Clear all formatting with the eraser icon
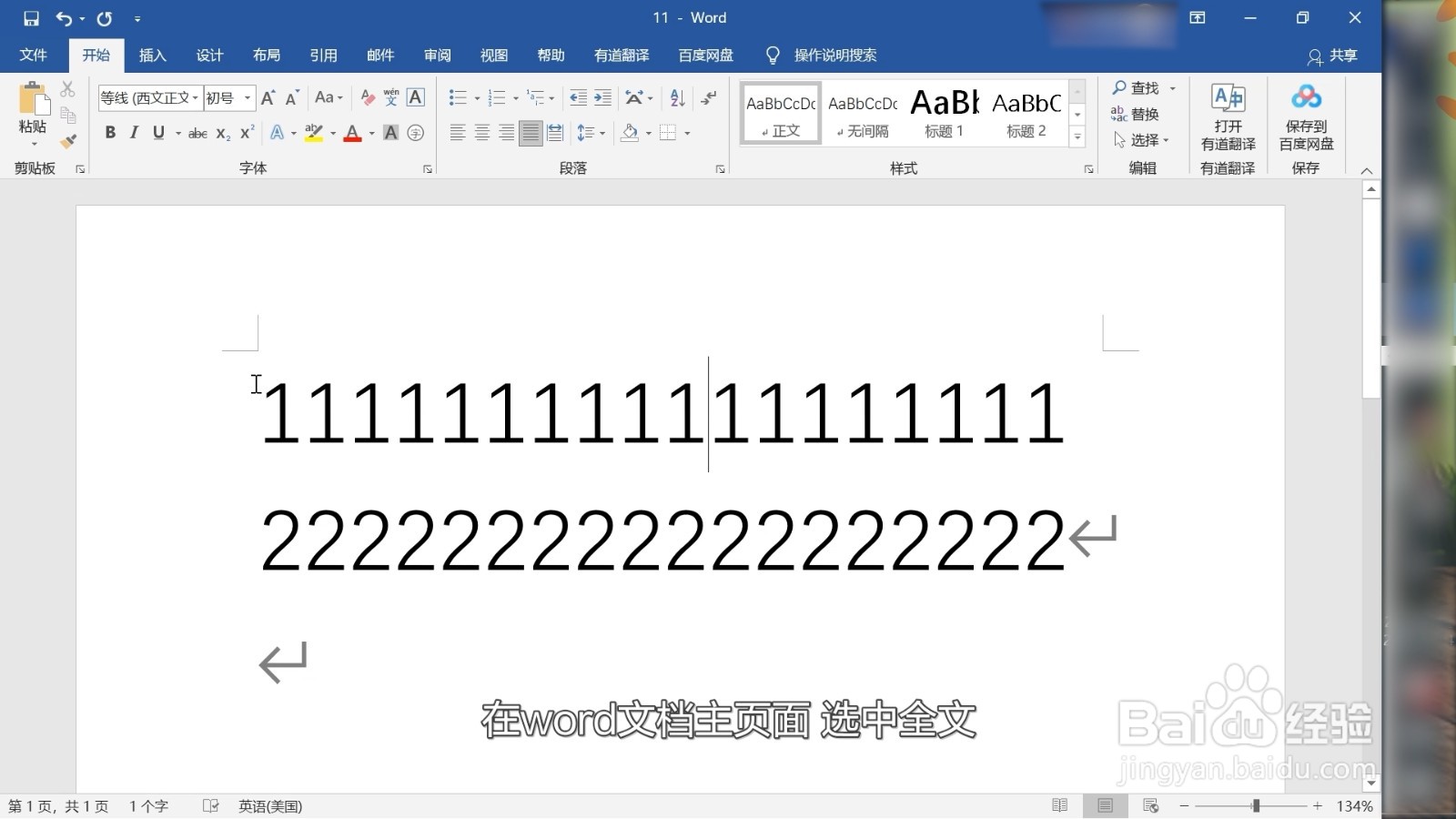This screenshot has width=1456, height=819. 368,97
